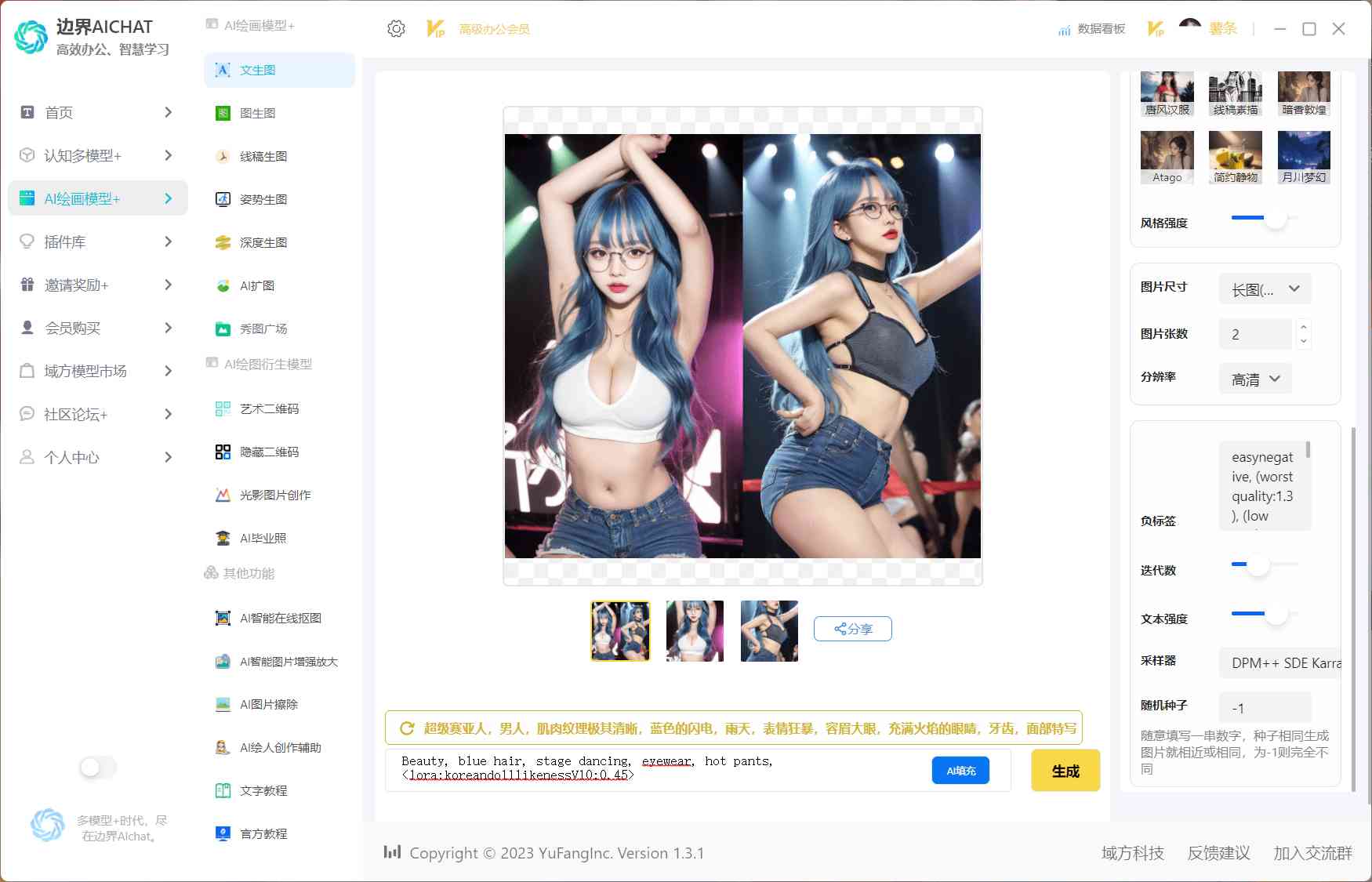Open the 艺术二维码 icon
This screenshot has width=1372, height=882.
coord(223,408)
